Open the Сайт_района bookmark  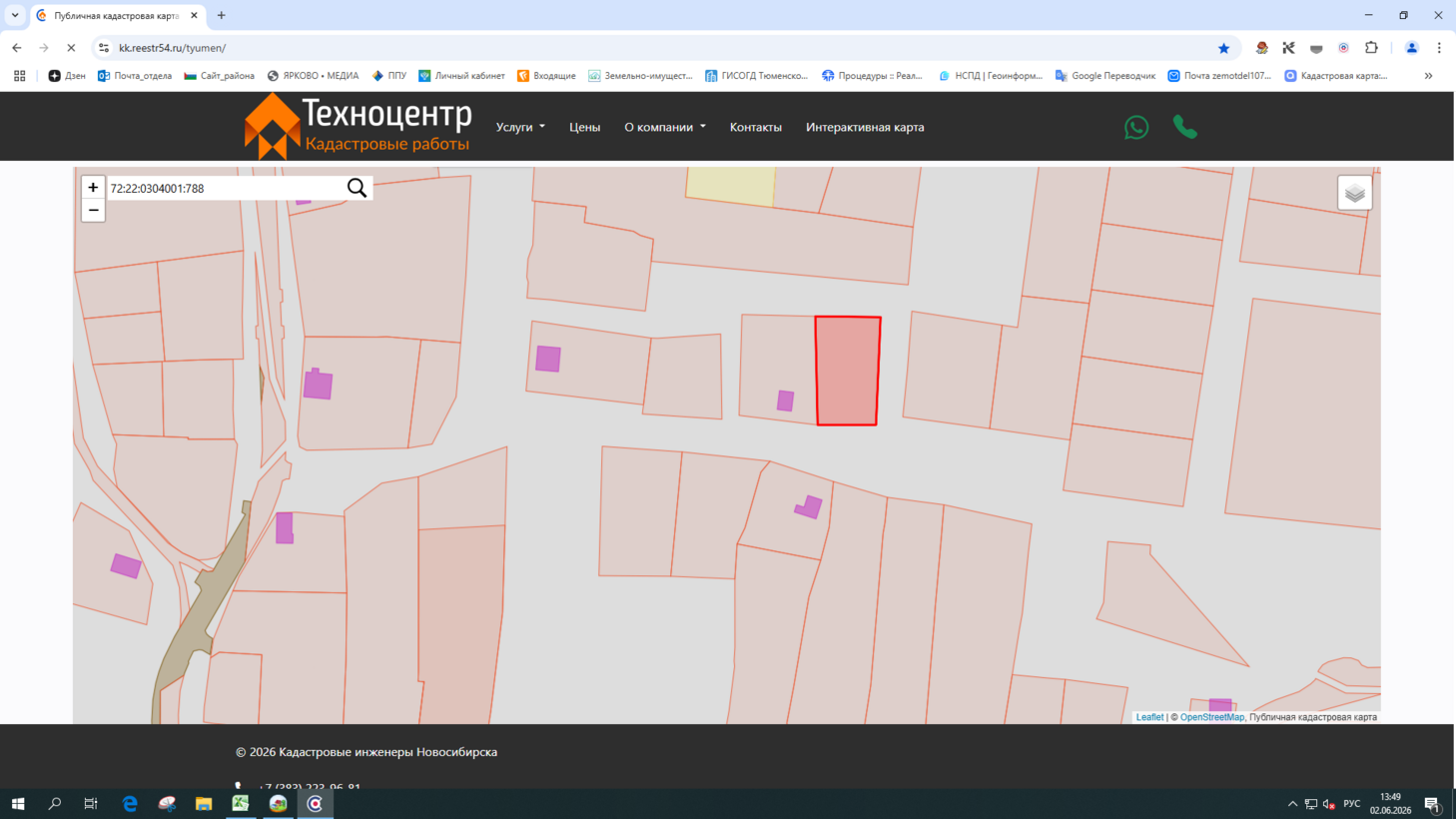point(219,76)
